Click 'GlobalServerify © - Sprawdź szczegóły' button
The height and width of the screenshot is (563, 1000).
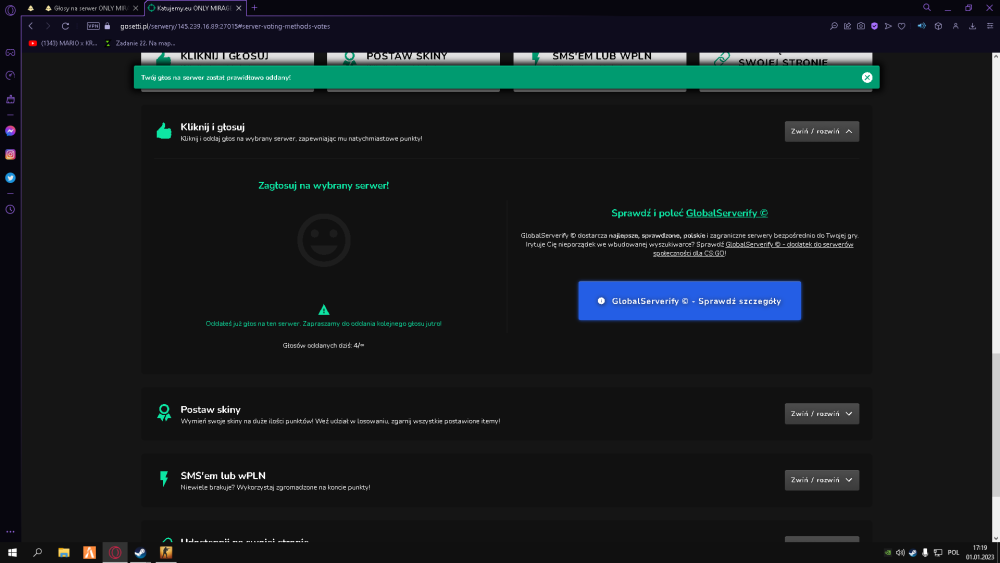(689, 301)
